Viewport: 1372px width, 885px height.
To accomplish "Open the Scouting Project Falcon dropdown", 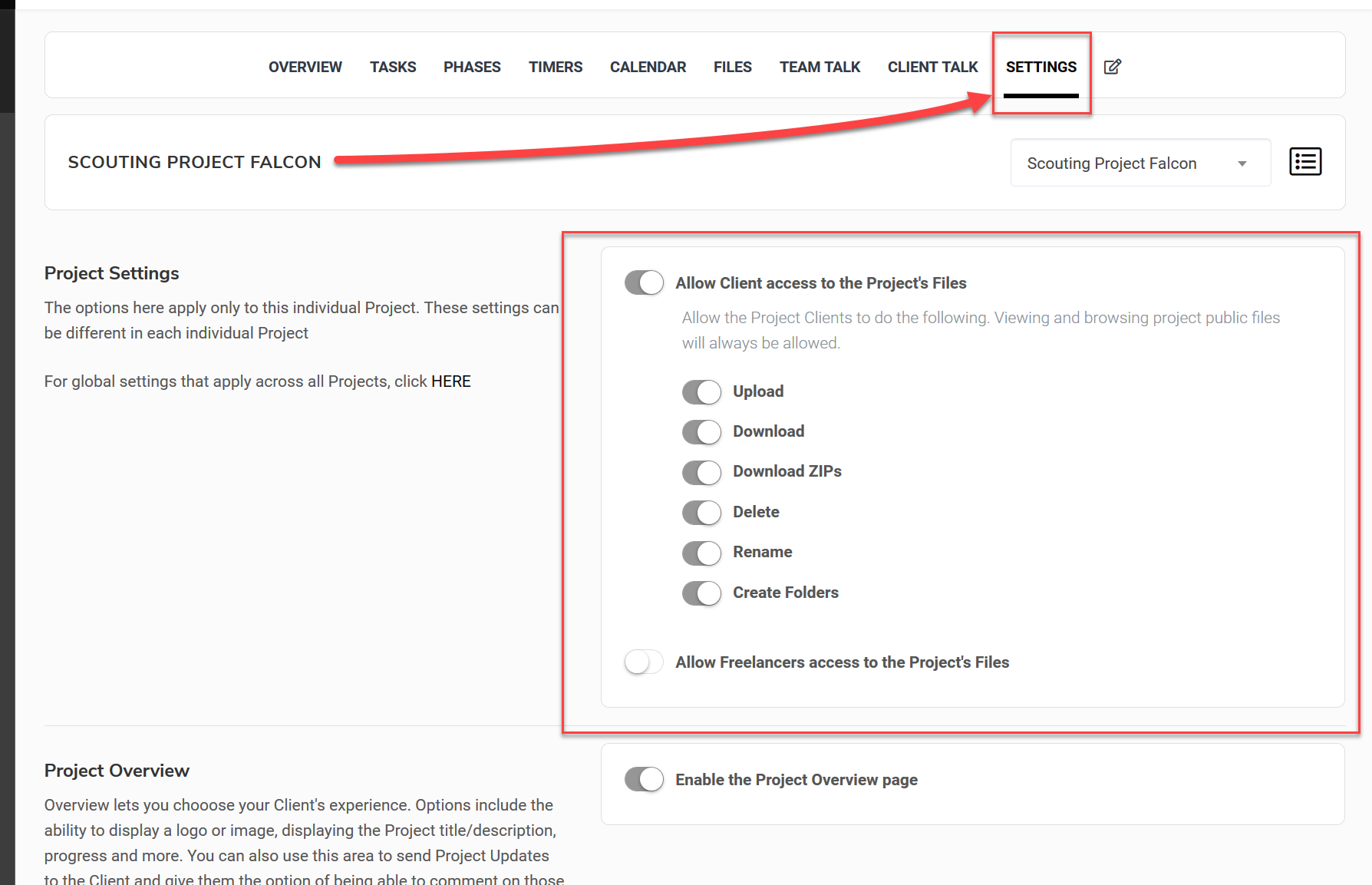I will (1140, 163).
